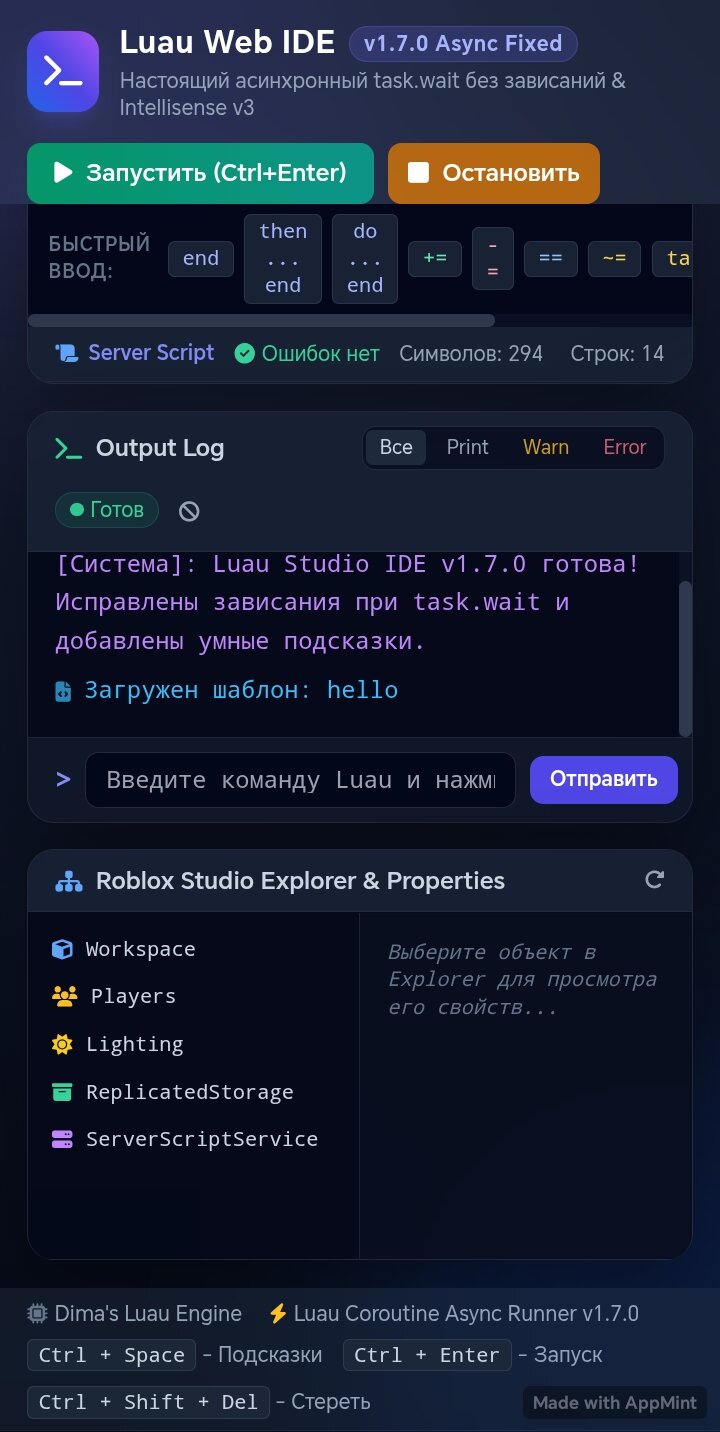Open the Made with AppMint link

pyautogui.click(x=615, y=1402)
